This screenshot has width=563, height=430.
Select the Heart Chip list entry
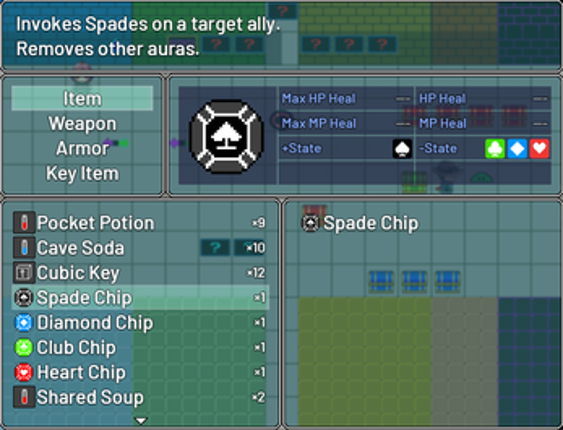[x=140, y=372]
